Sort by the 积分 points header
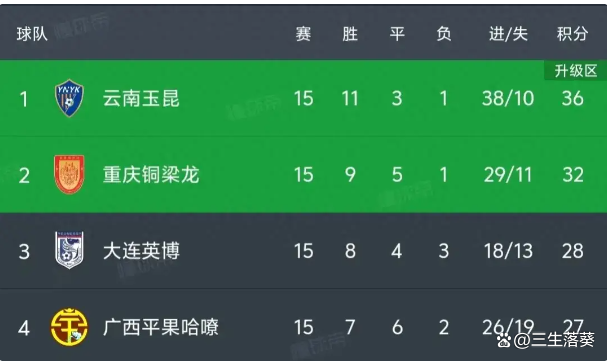This screenshot has height=361, width=607. pos(573,34)
